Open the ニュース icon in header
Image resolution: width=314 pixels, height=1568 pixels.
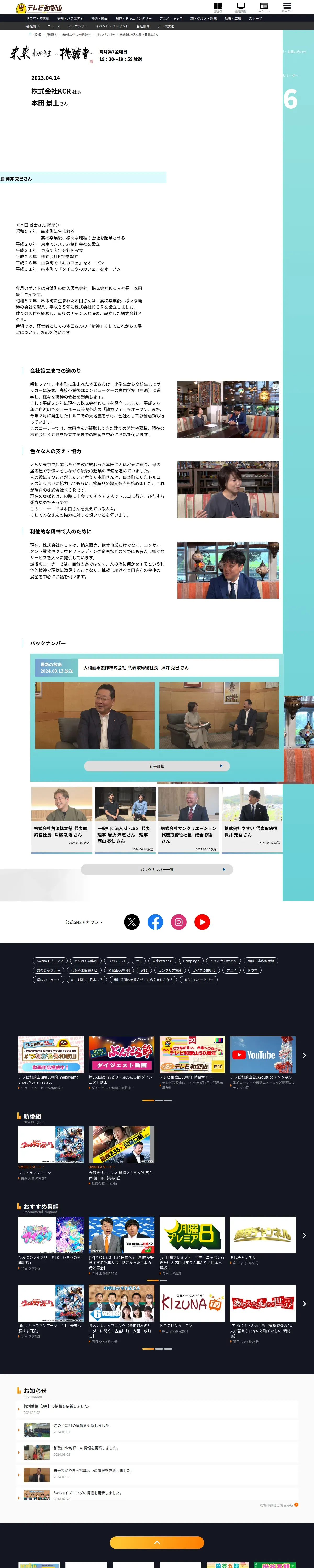pos(264,7)
